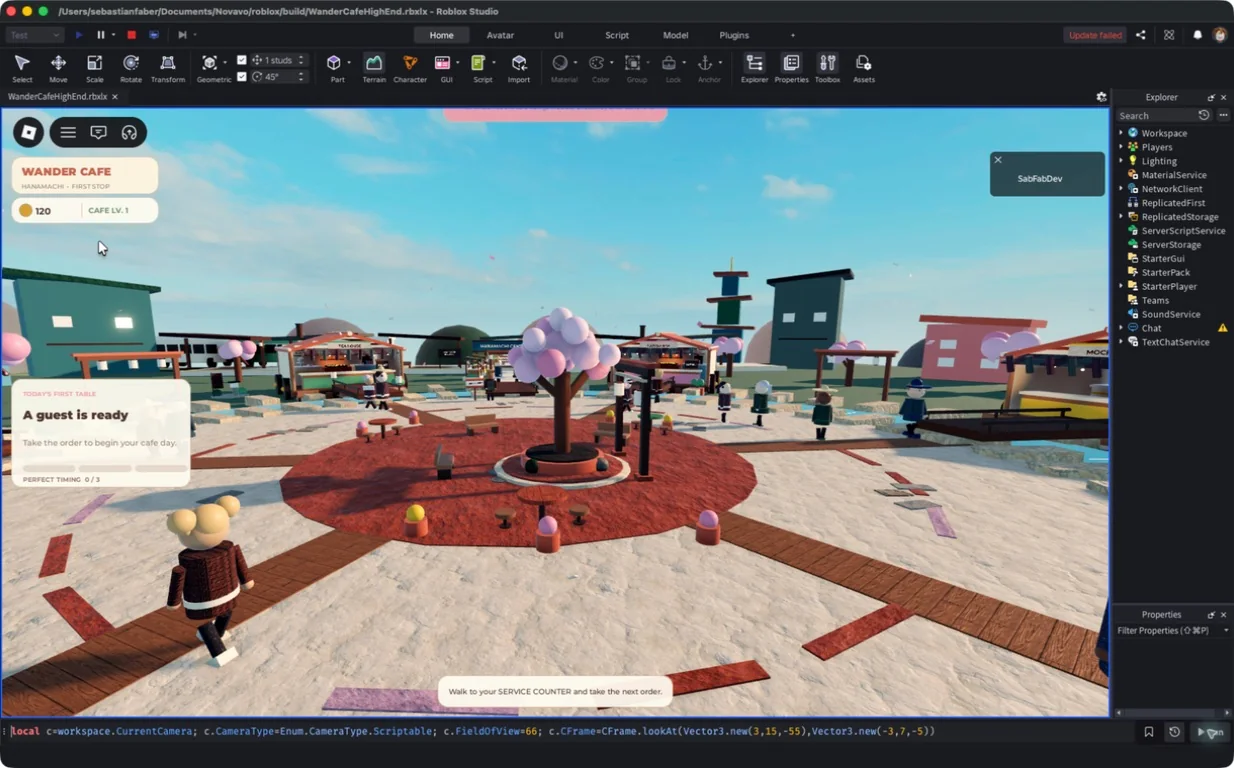The image size is (1234, 768).
Task: Click the user avatar icon
Action: tap(1220, 35)
